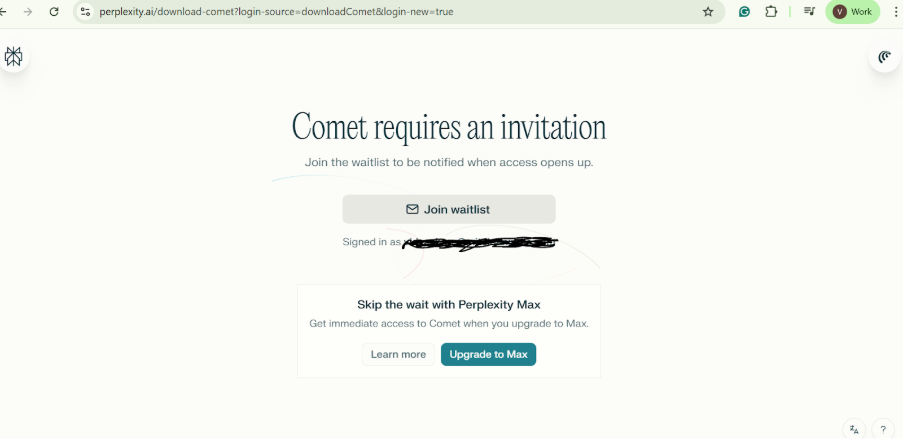The width and height of the screenshot is (911, 445).
Task: Open the Work profile chip menu
Action: pos(852,12)
